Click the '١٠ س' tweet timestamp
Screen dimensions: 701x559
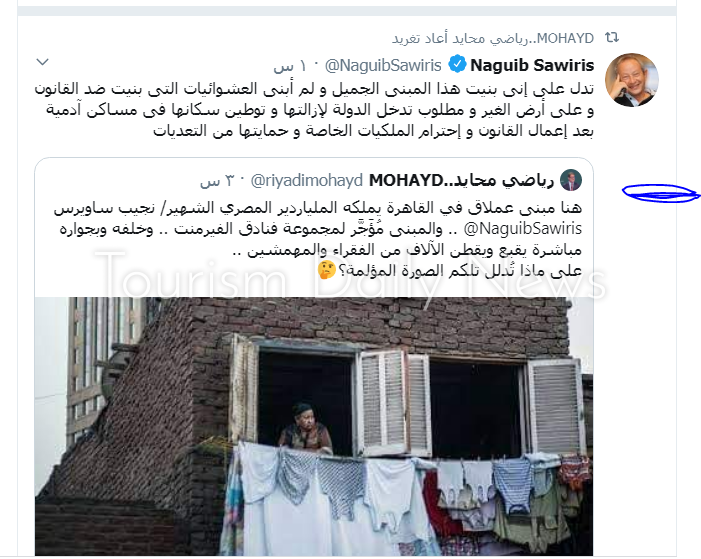click(290, 66)
